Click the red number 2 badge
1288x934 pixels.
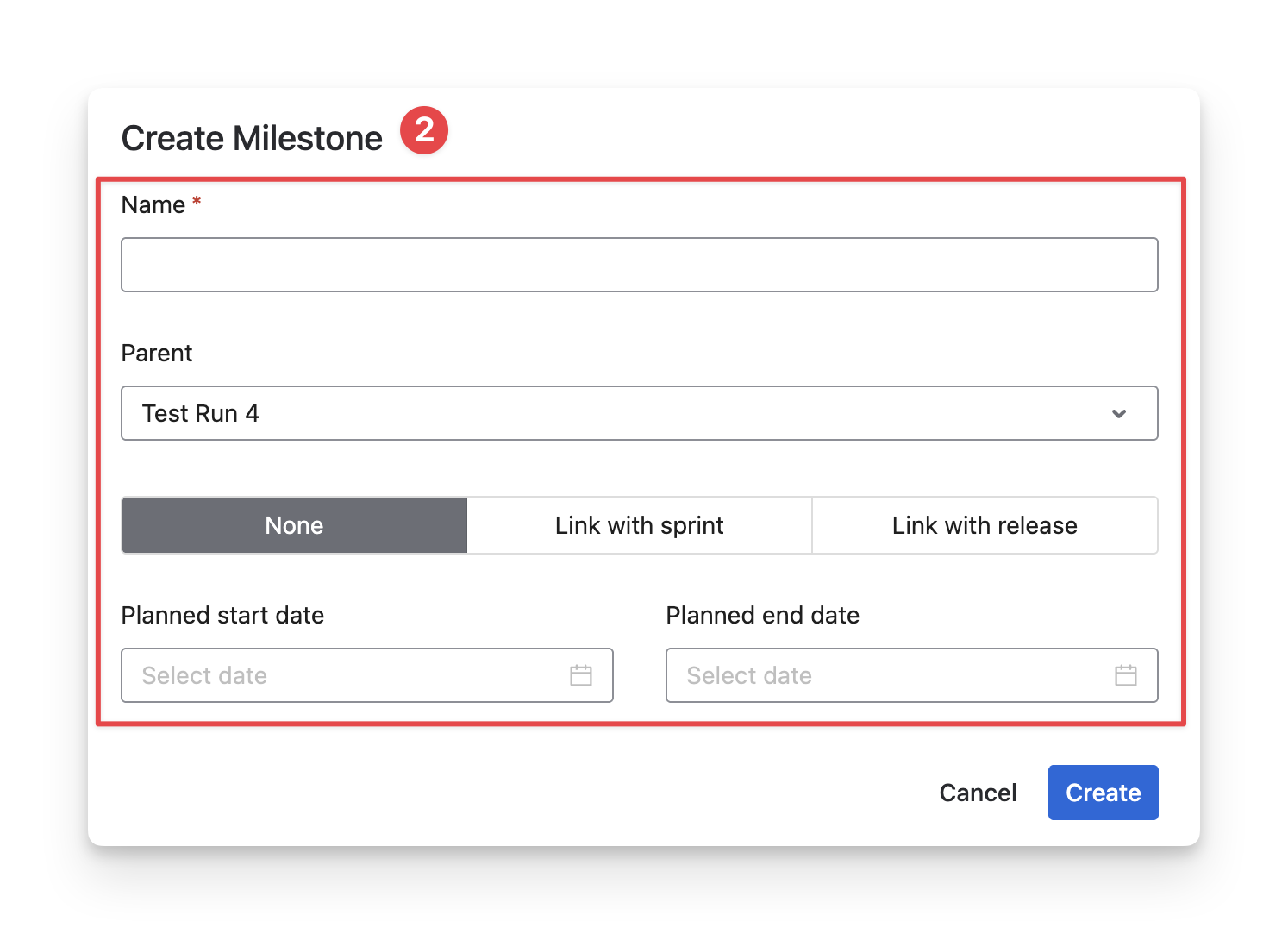click(423, 131)
